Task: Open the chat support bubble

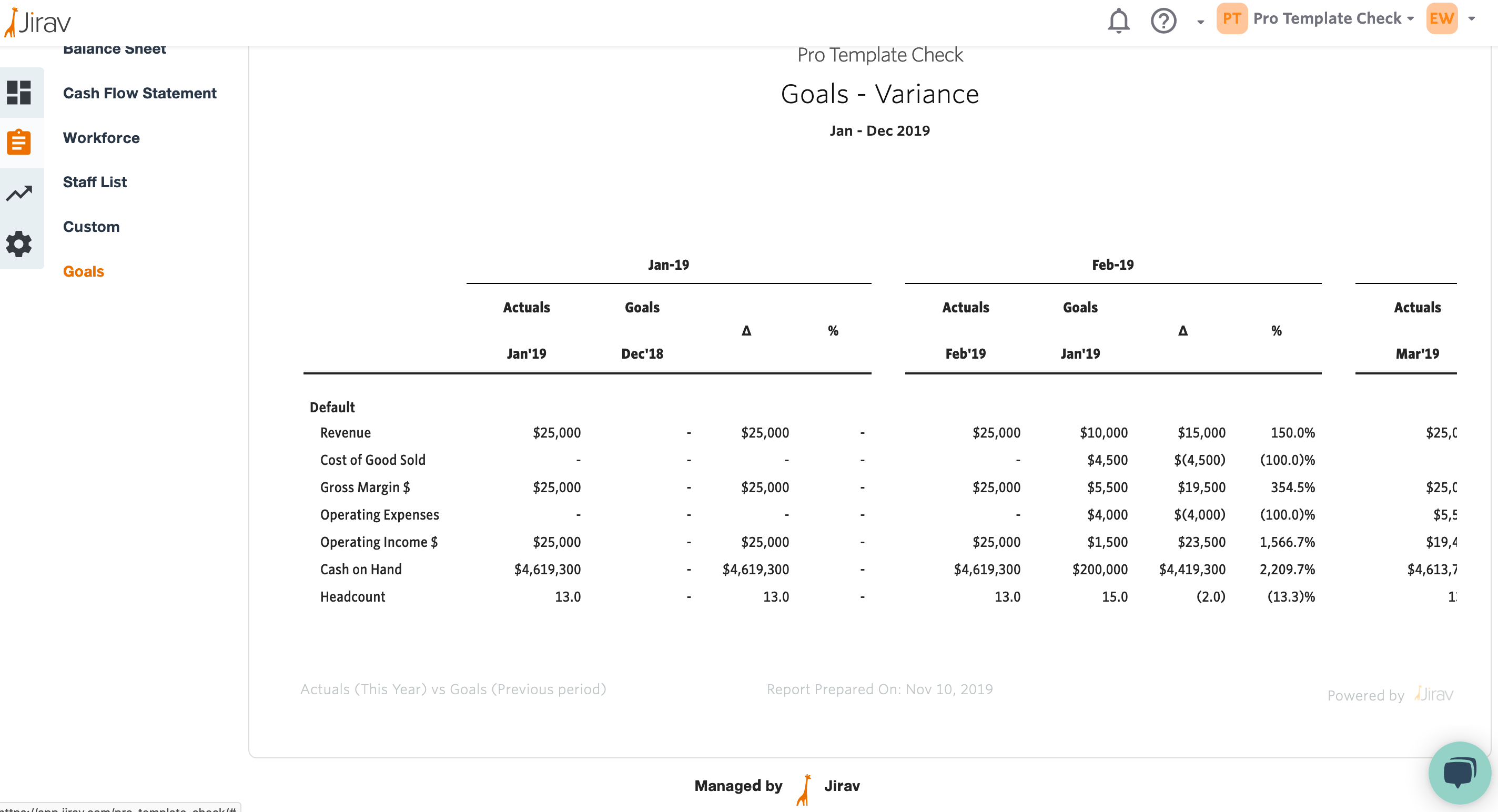Action: [1460, 773]
